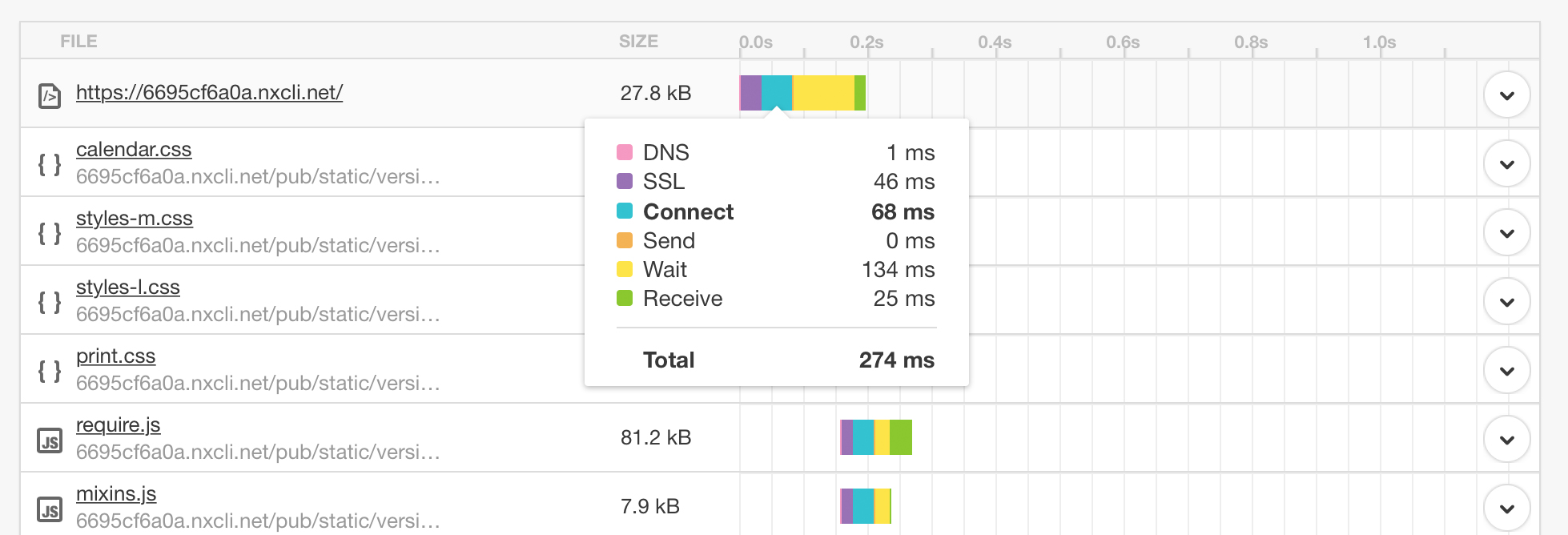Click the CSS braces icon beside styles-l.css
Viewport: 1568px width, 535px height.
tap(50, 303)
